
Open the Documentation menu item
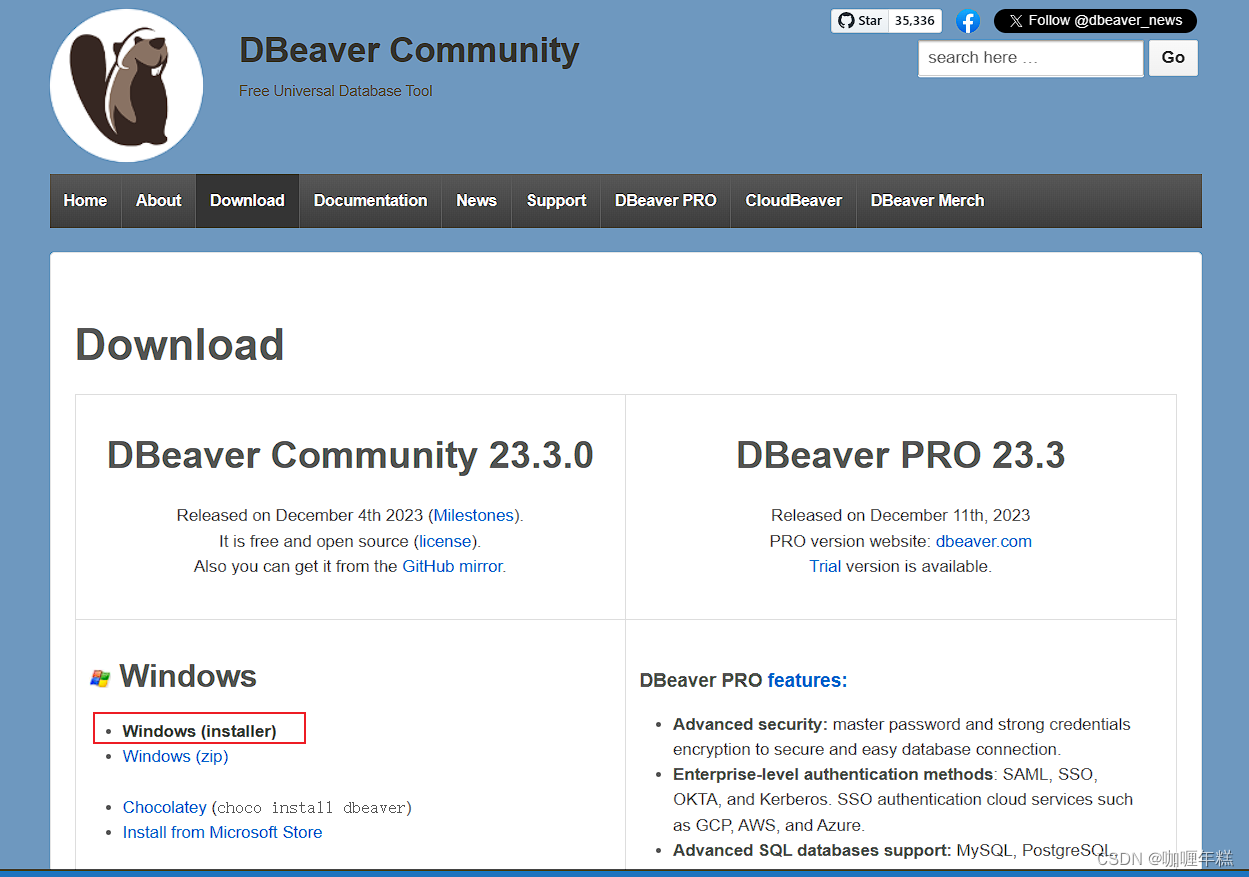pos(370,201)
